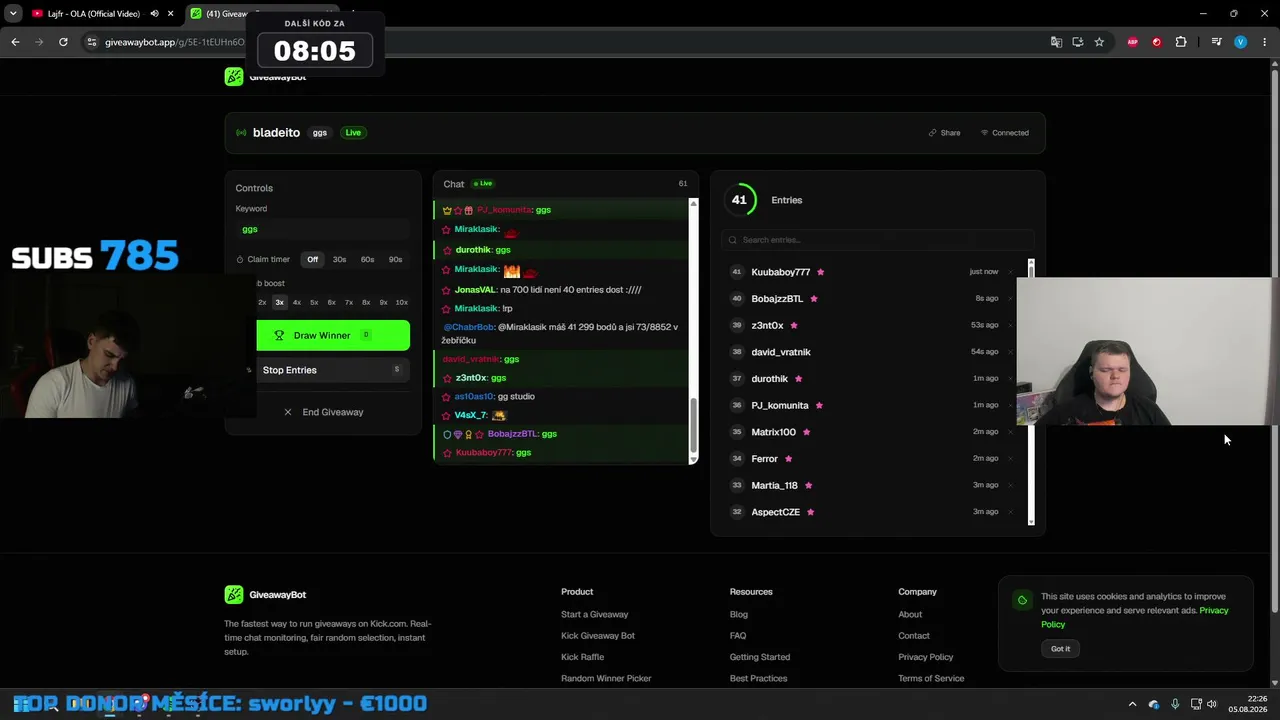Click the GiveawayBot logo in the page header

click(233, 77)
